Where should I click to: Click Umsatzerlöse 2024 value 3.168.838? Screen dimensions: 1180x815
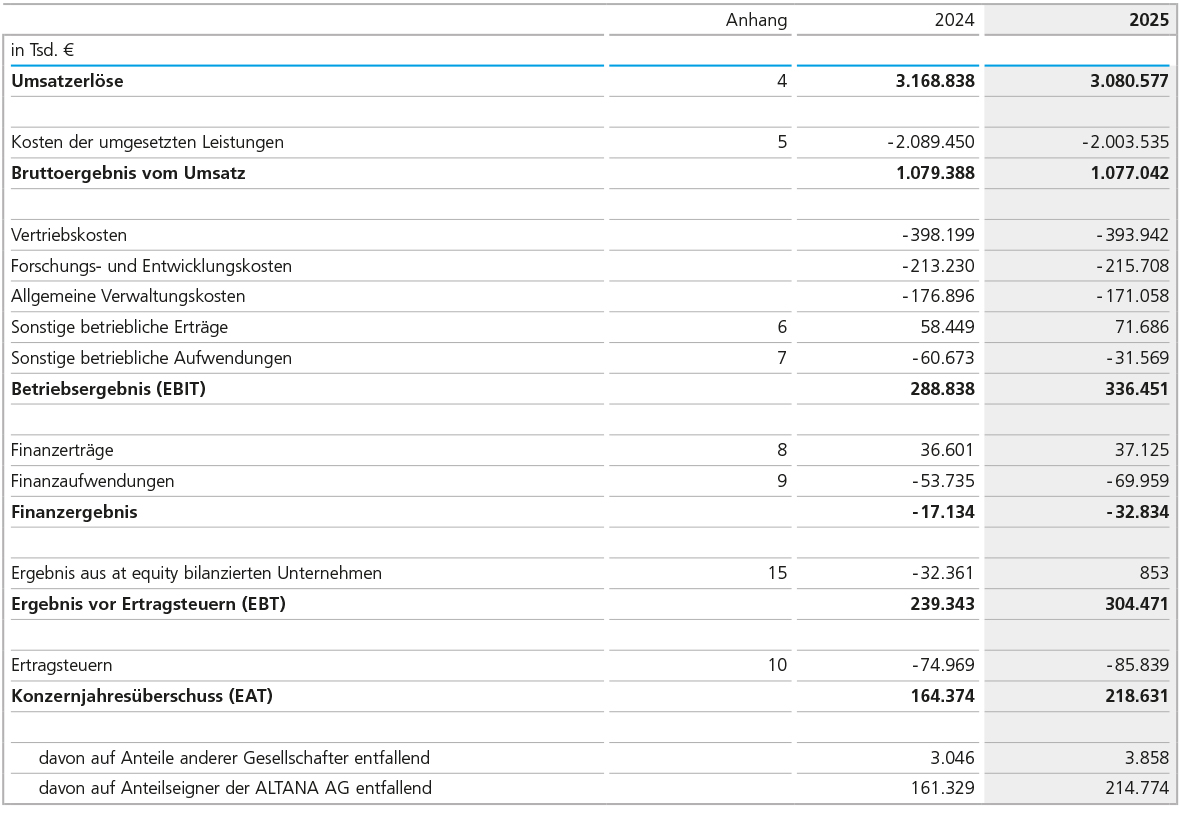[x=935, y=81]
